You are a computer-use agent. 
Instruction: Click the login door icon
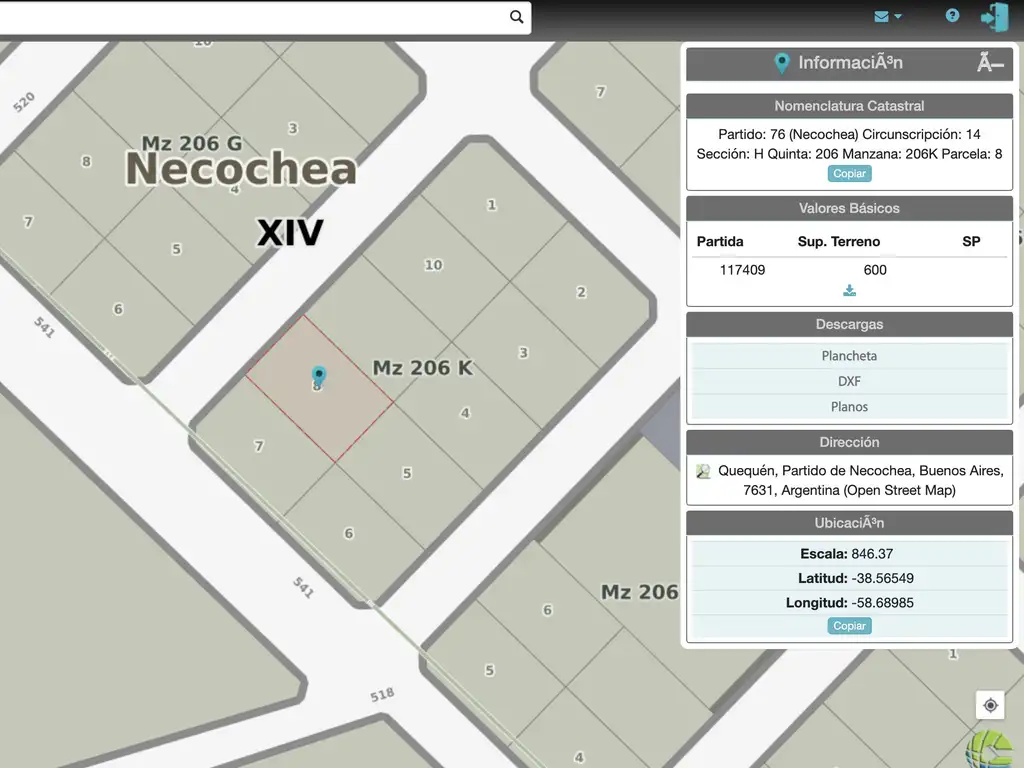click(x=995, y=17)
